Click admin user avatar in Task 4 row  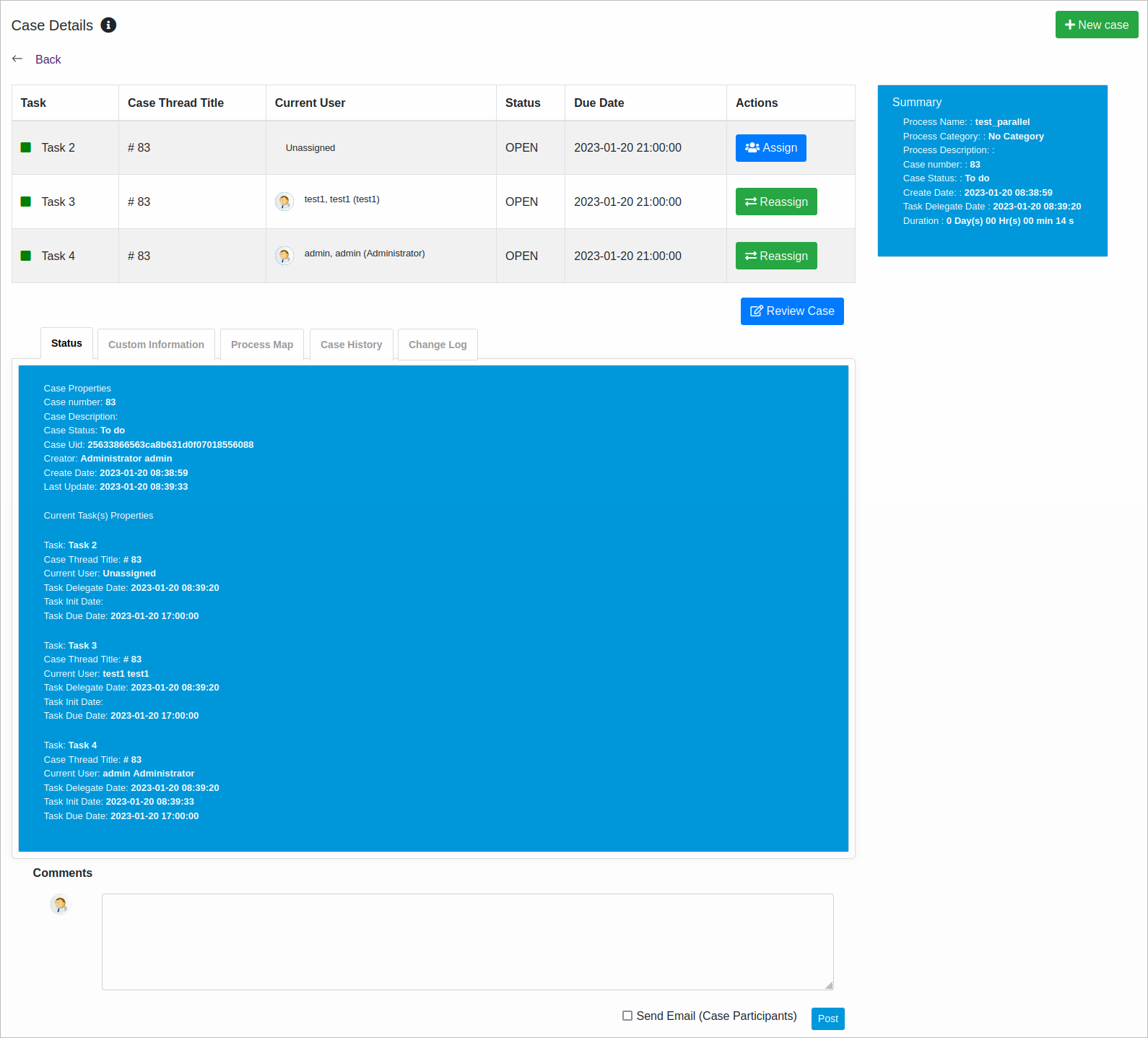[284, 256]
